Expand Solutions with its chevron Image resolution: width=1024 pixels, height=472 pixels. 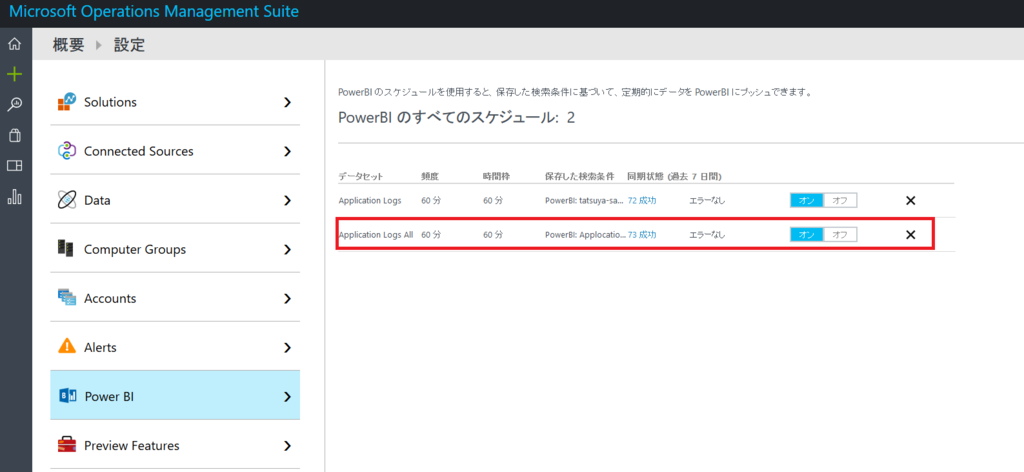tap(287, 102)
